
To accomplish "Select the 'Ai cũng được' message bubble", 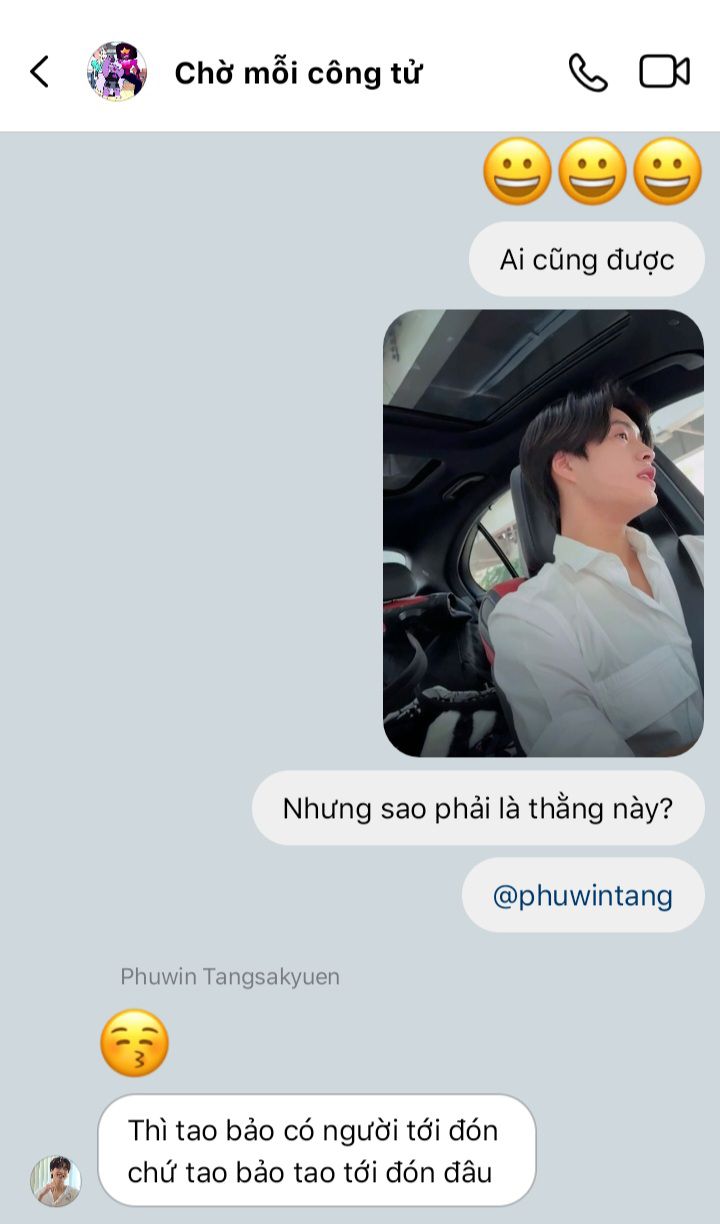I will click(x=587, y=260).
